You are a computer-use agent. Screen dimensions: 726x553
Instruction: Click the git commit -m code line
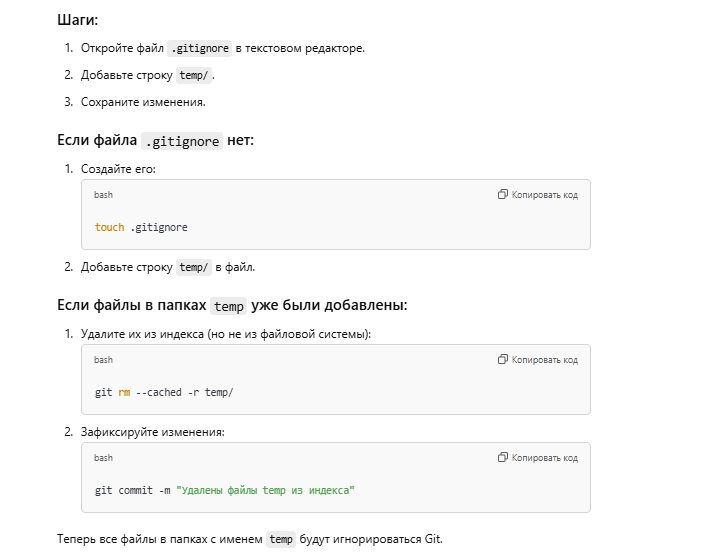(x=225, y=490)
